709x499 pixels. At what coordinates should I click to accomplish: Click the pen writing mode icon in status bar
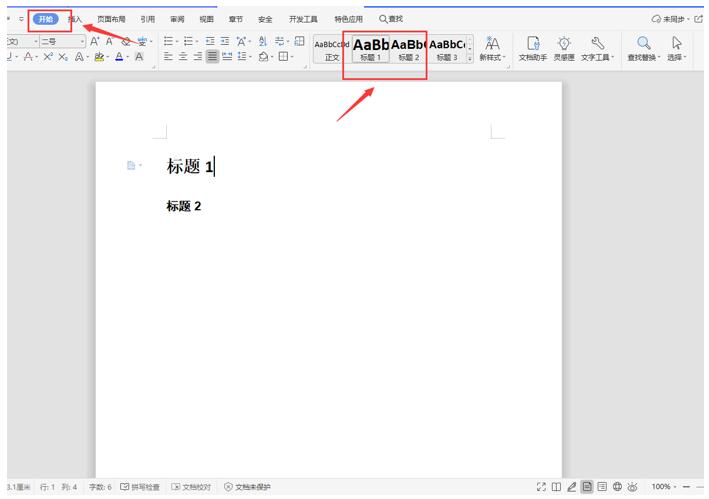click(572, 487)
